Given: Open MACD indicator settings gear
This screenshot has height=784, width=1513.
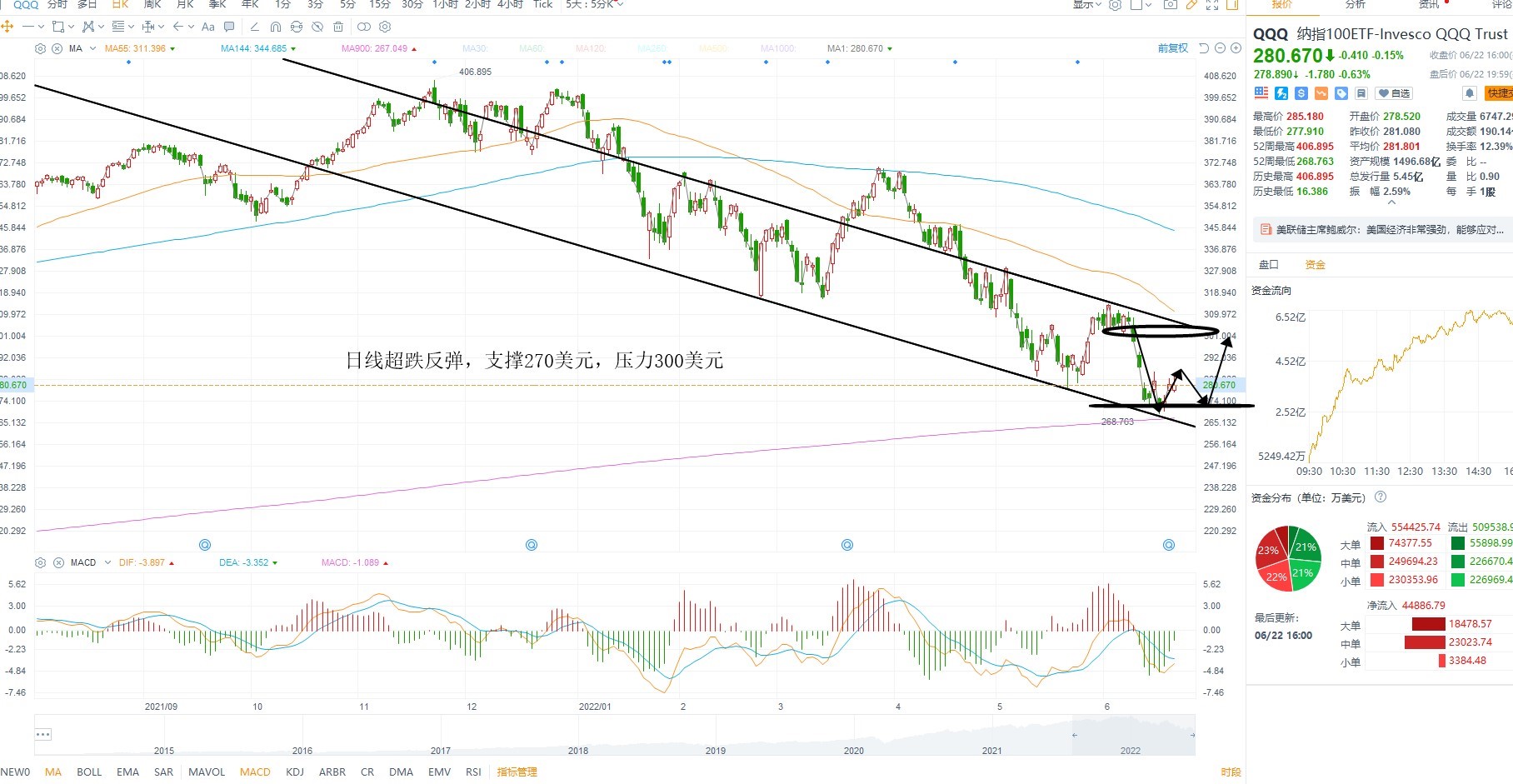Looking at the screenshot, I should click(42, 562).
